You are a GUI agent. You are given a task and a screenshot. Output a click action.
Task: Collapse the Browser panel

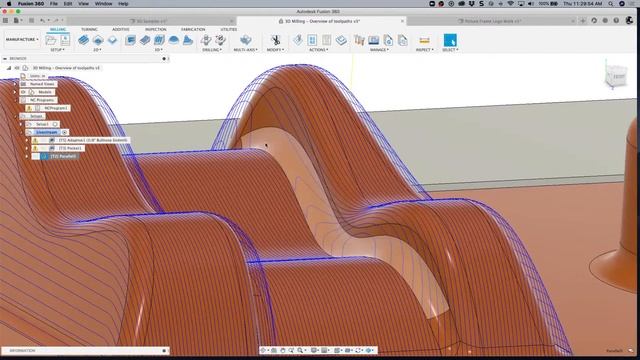[5, 59]
